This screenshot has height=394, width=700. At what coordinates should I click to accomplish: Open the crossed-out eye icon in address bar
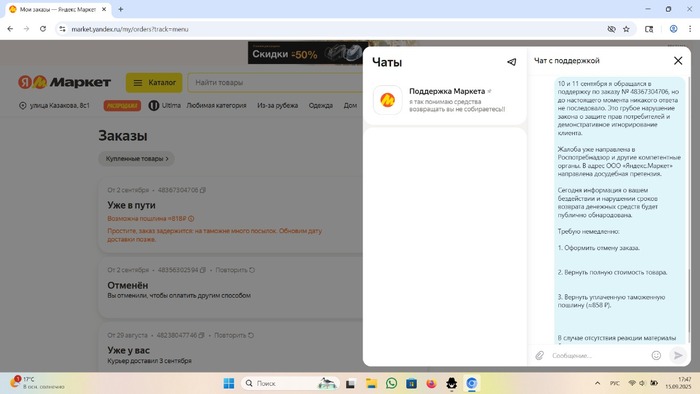coord(611,29)
